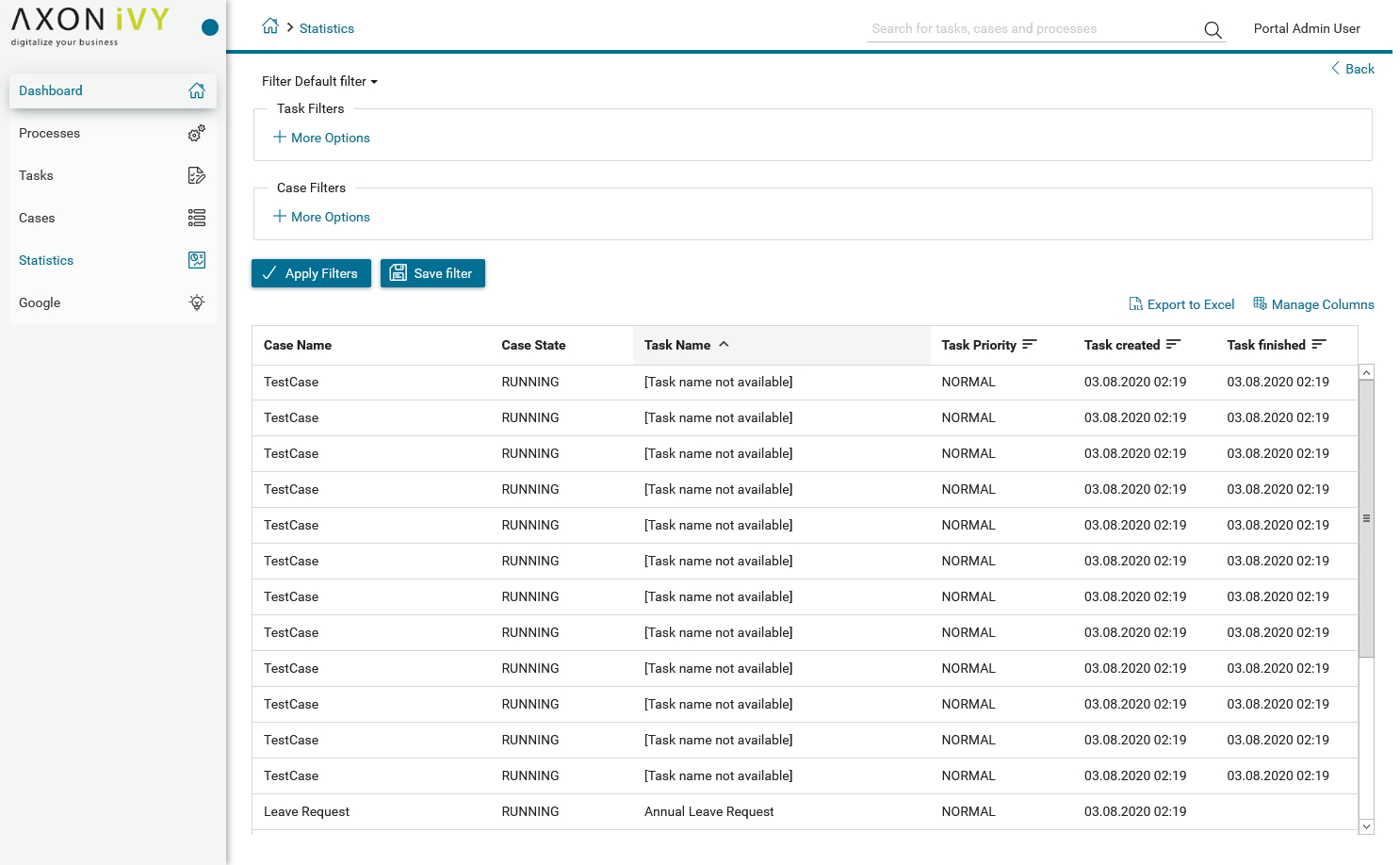This screenshot has width=1400, height=865.
Task: Click the Tasks checklist icon
Action: (x=197, y=175)
